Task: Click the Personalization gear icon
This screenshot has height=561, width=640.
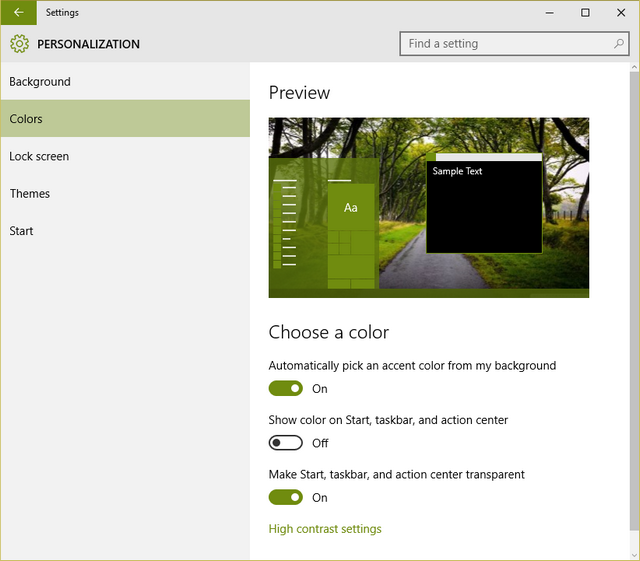Action: click(19, 44)
